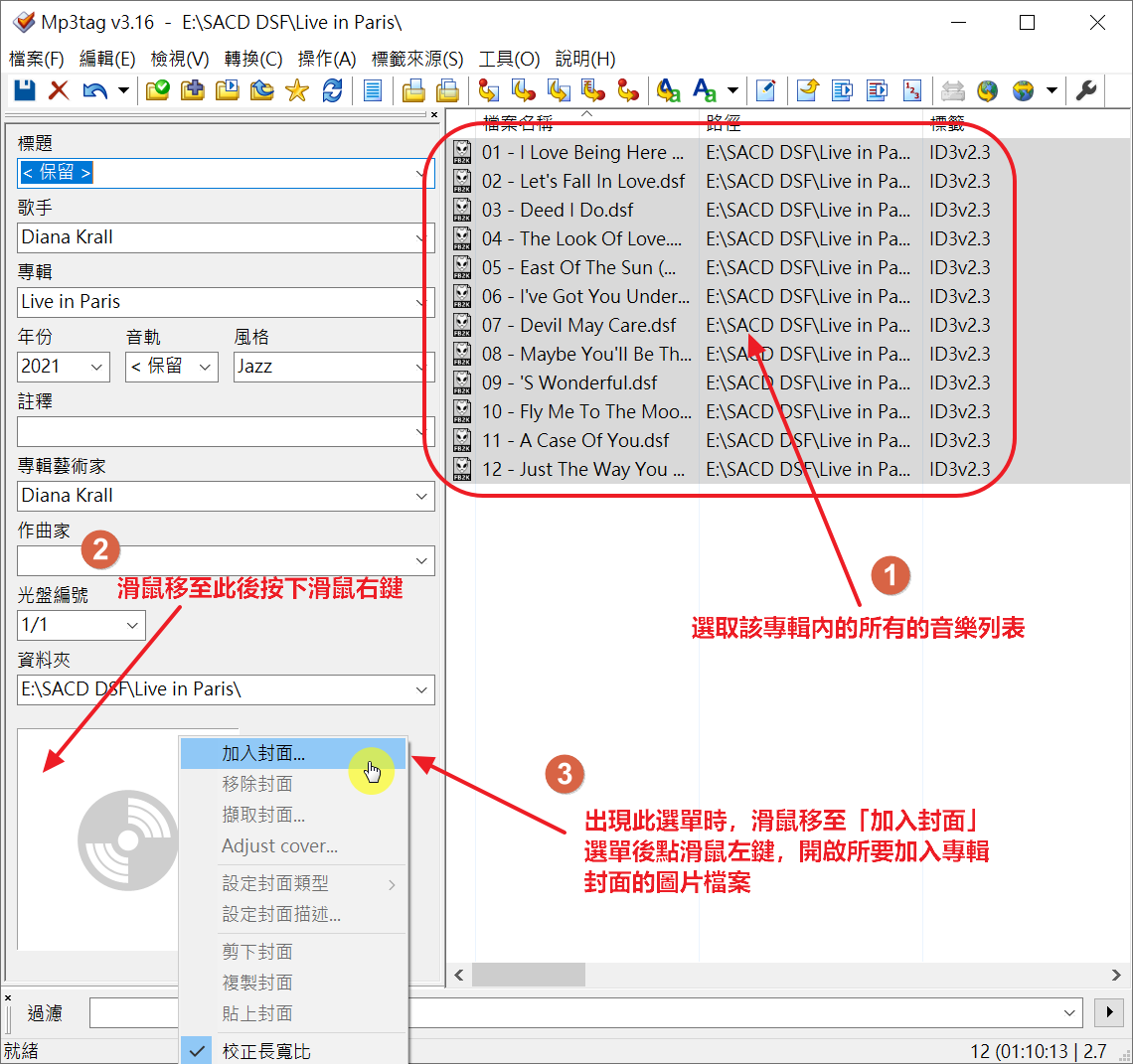Select file '03 - Deed I Do.dsf'
This screenshot has height=1064, width=1133.
tap(558, 211)
